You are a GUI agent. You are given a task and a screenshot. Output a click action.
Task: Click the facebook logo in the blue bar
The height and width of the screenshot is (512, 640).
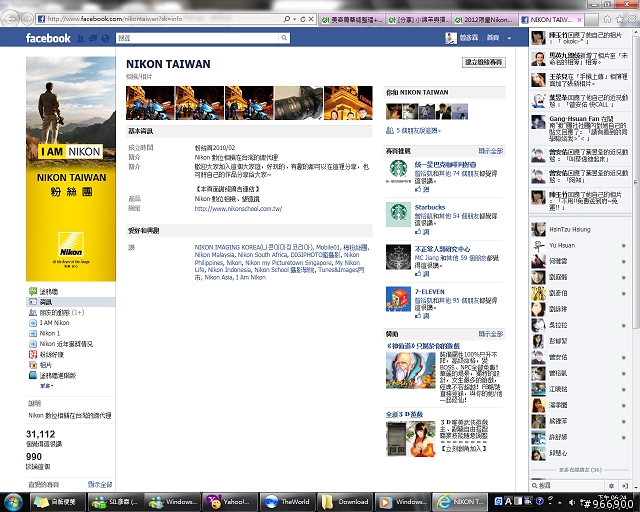(x=48, y=38)
